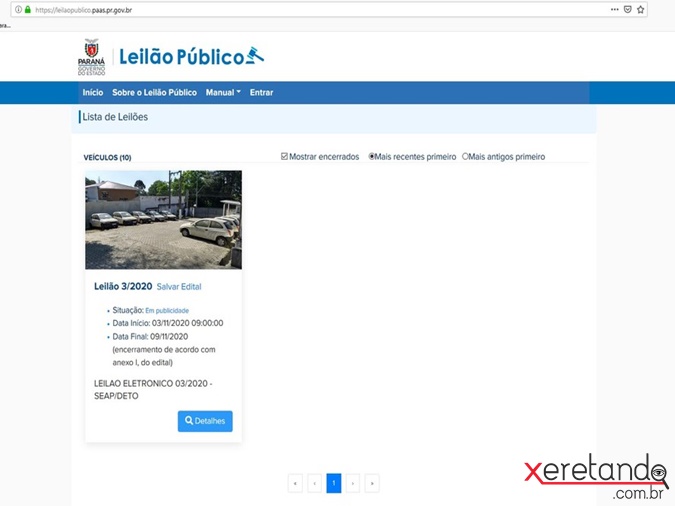The height and width of the screenshot is (506, 675).
Task: Open Sobre o Leilão Público page
Action: coord(154,93)
